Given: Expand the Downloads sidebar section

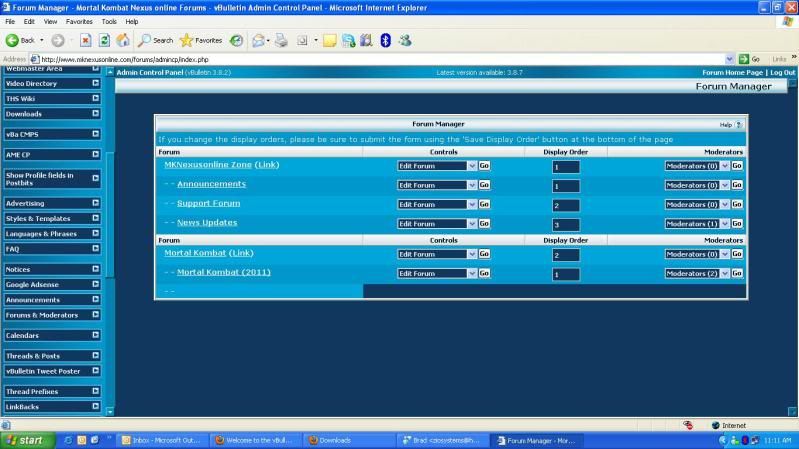Looking at the screenshot, I should 96,114.
